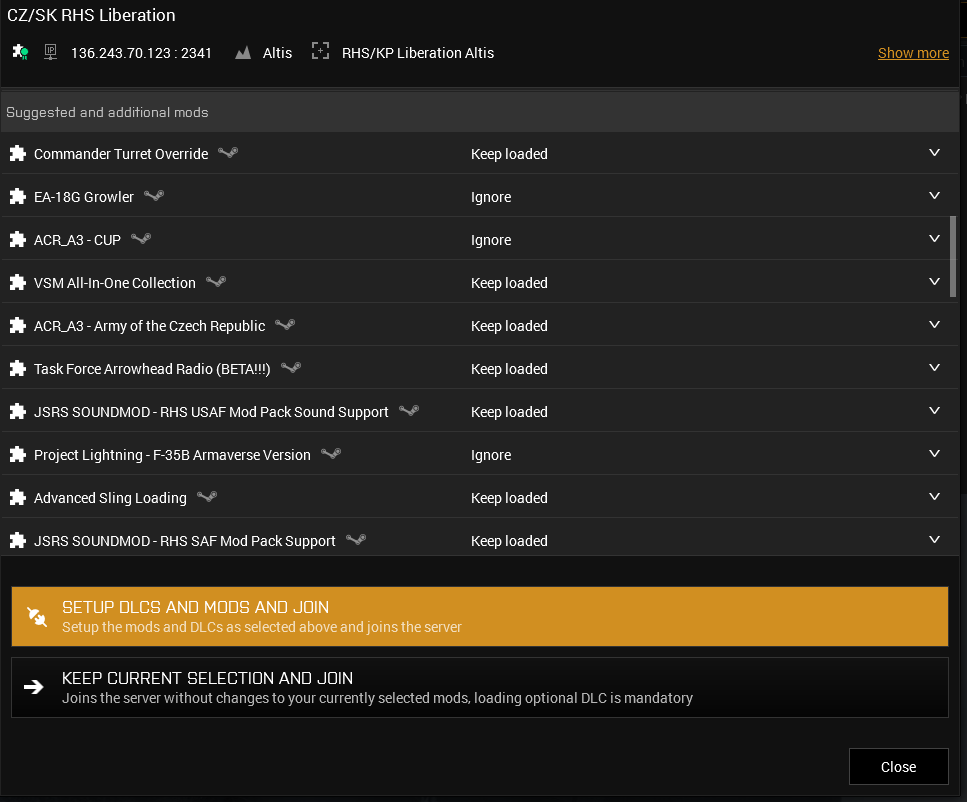Expand details for Task Force Arrowhead Radio

935,368
